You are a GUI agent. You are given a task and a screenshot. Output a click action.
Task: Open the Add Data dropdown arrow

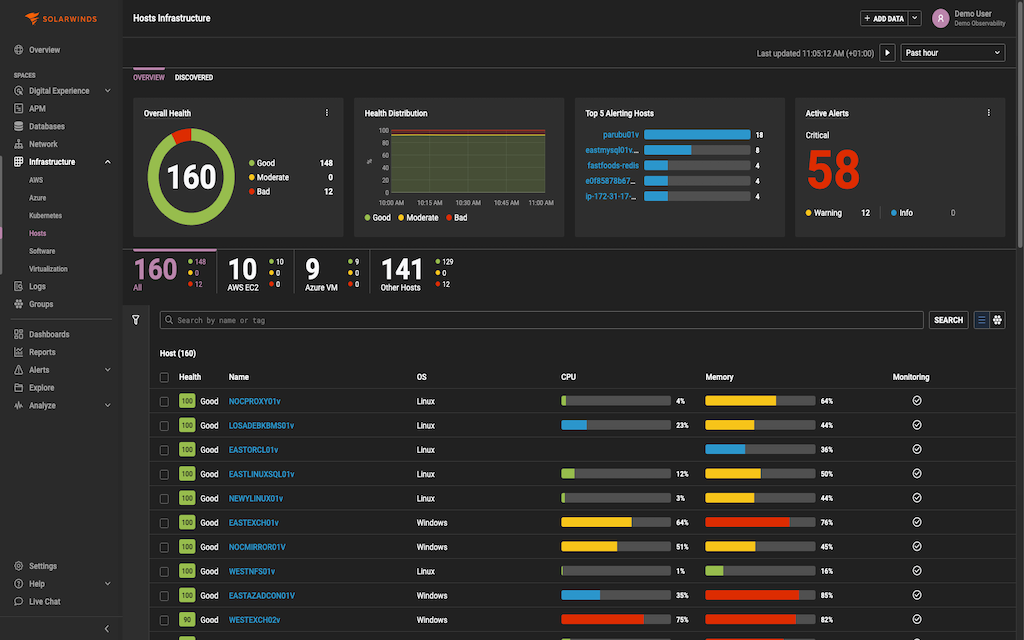coord(915,18)
